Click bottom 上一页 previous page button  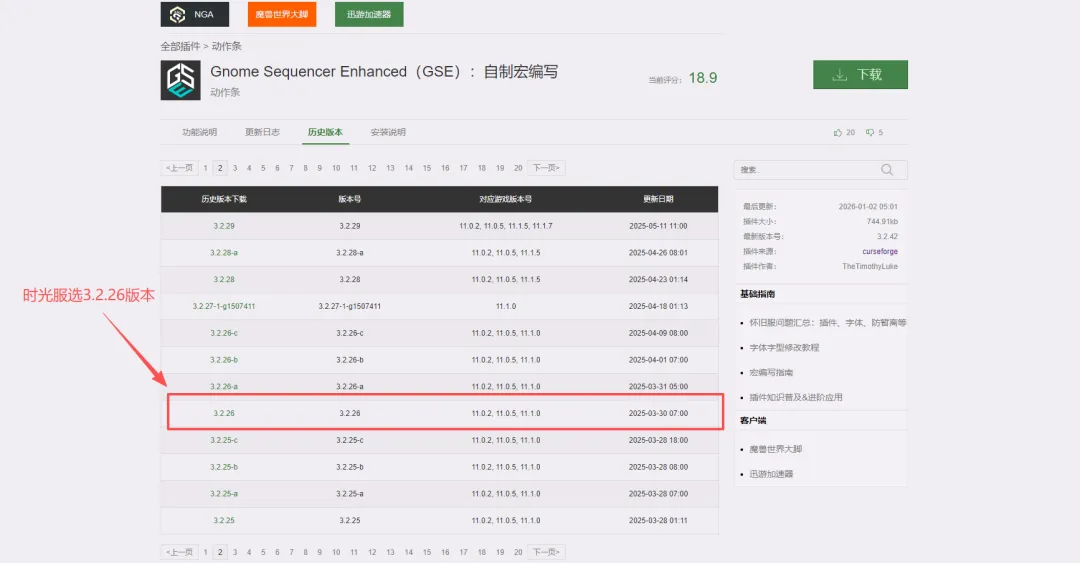point(179,552)
